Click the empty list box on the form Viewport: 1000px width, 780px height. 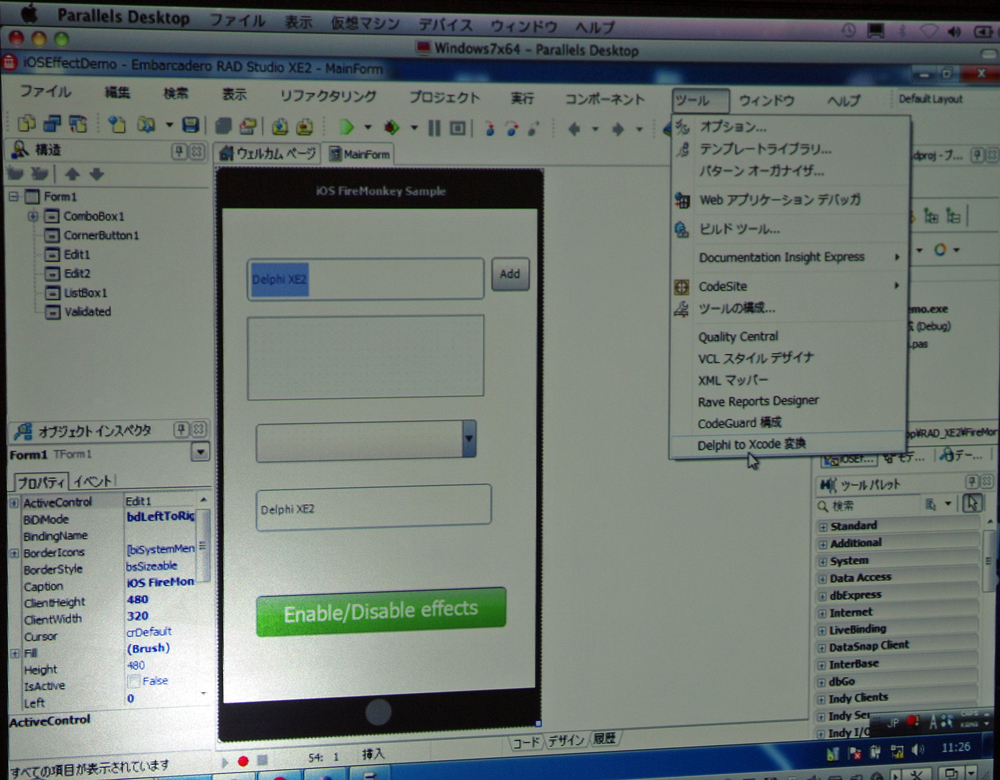pyautogui.click(x=365, y=358)
